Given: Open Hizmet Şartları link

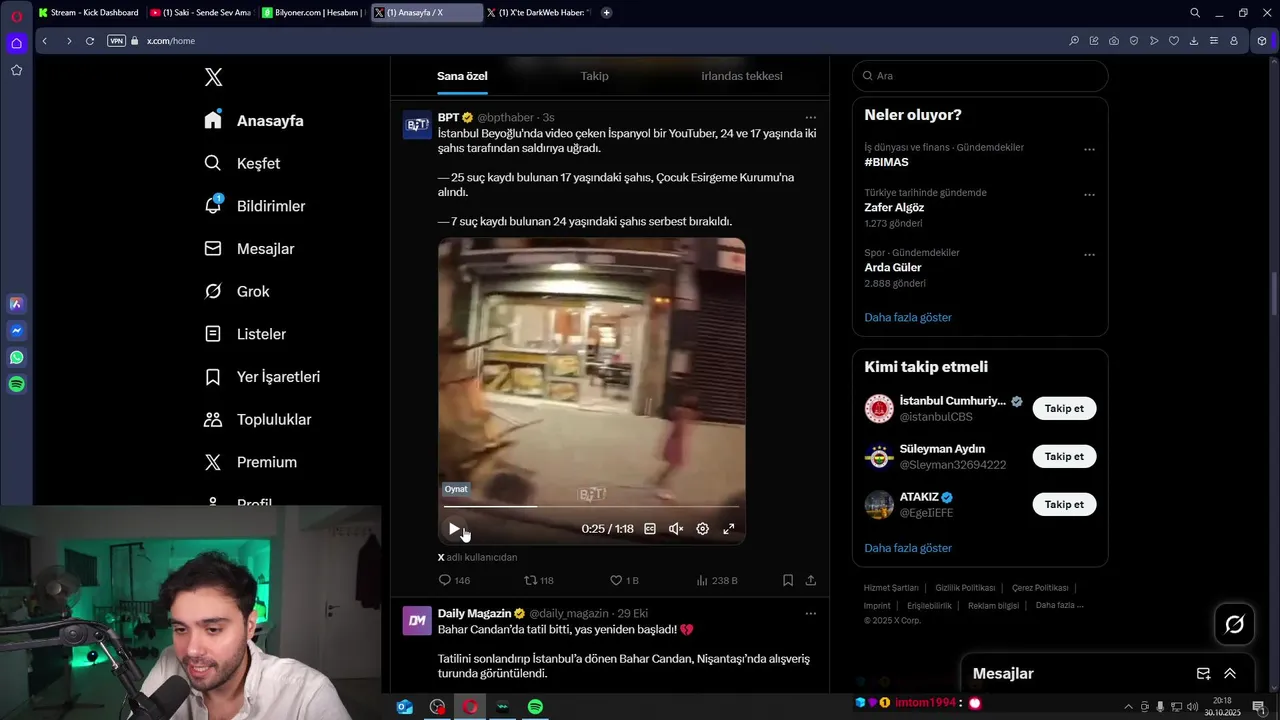Looking at the screenshot, I should [891, 588].
